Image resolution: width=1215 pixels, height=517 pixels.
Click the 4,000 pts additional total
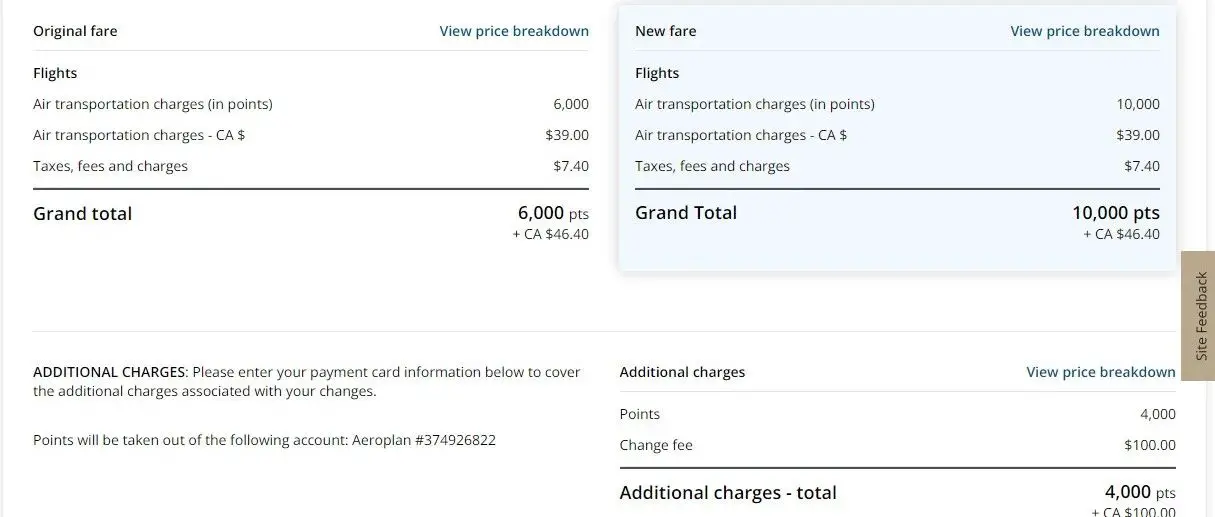[x=1140, y=493]
